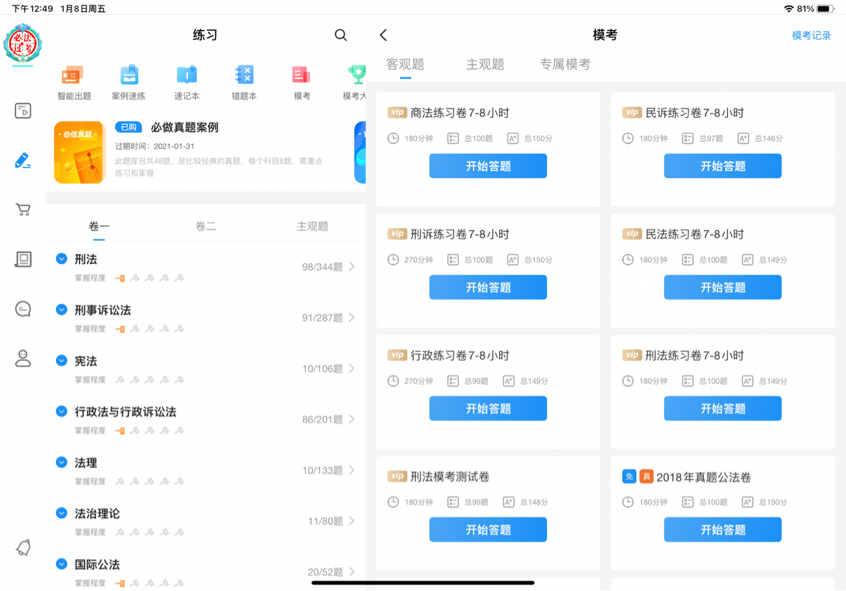Expand 宪法 row chevron at 10/106题
Viewport: 846px width, 591px height.
pyautogui.click(x=352, y=368)
